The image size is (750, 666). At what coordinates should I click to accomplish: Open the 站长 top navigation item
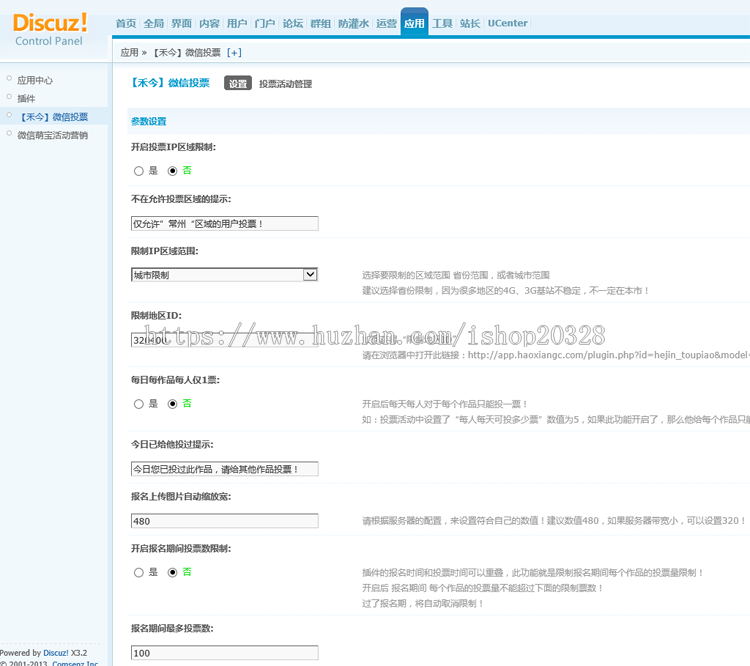[x=470, y=23]
